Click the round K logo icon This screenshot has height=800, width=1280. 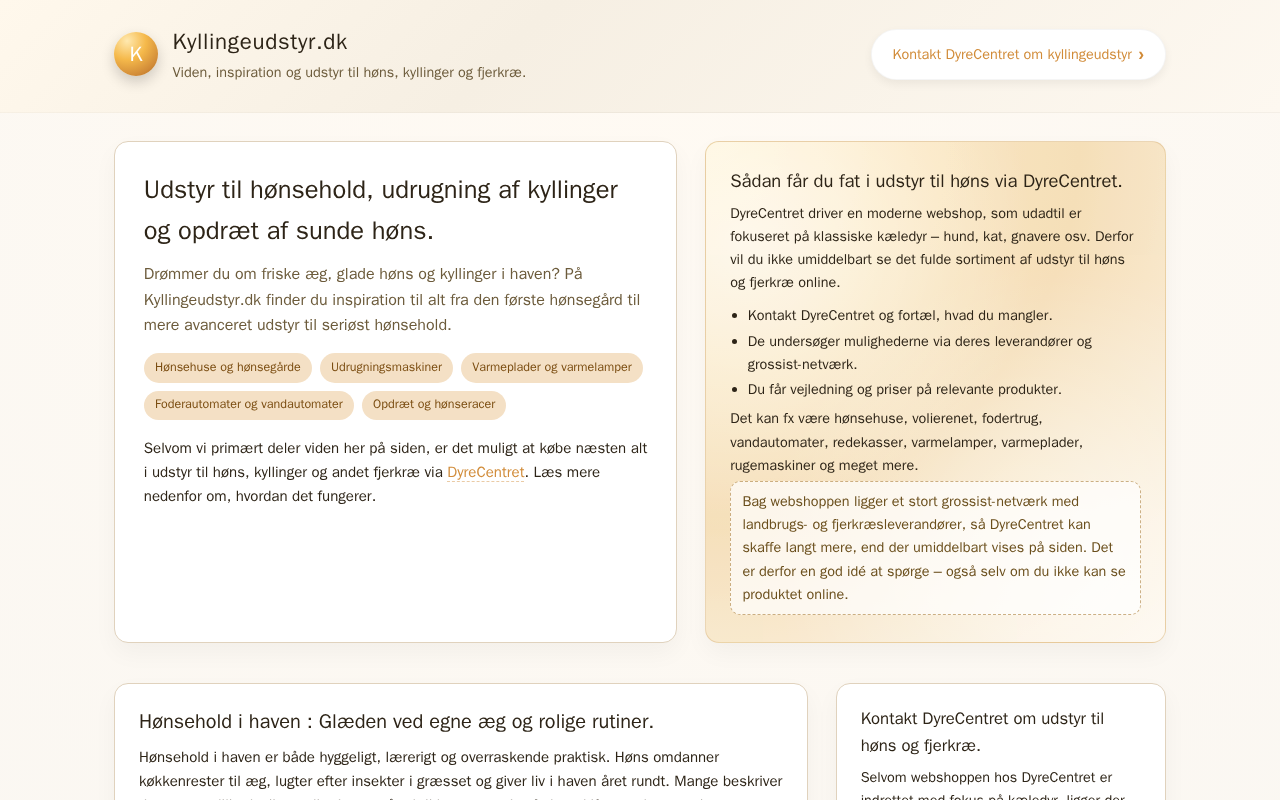pyautogui.click(x=136, y=54)
